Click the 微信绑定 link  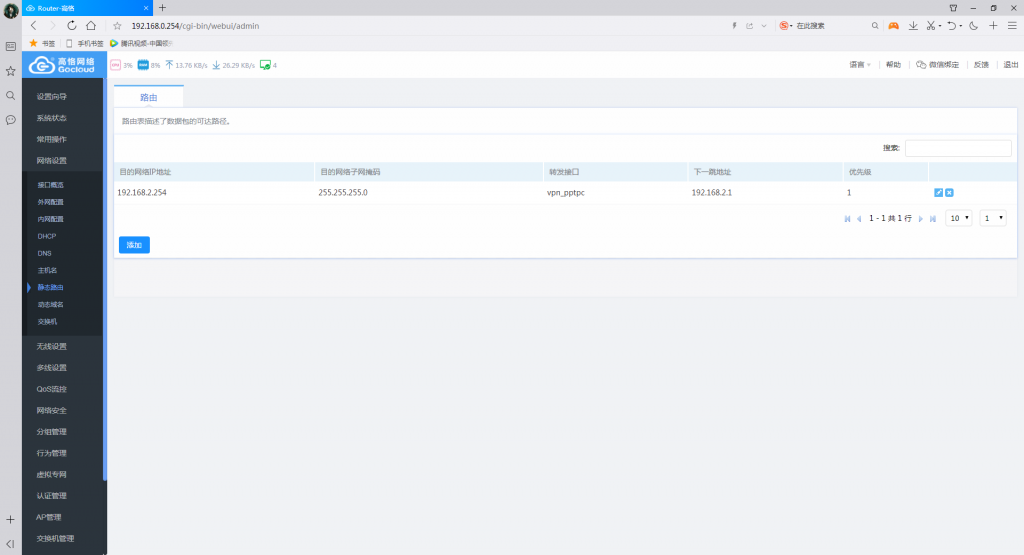(x=938, y=65)
